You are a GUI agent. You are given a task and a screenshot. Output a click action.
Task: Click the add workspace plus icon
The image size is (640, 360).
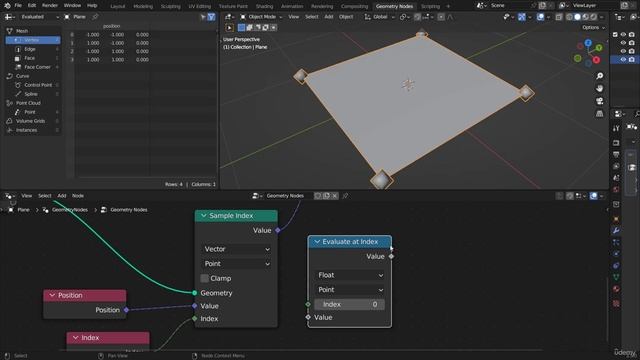tap(448, 6)
